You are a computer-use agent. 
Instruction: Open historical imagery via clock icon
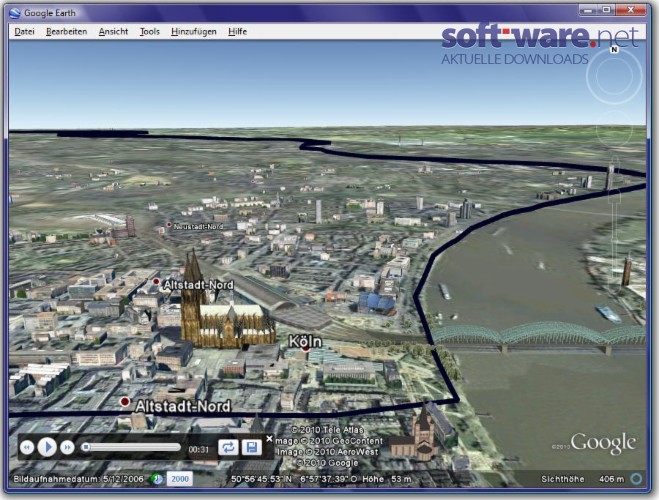[x=157, y=479]
